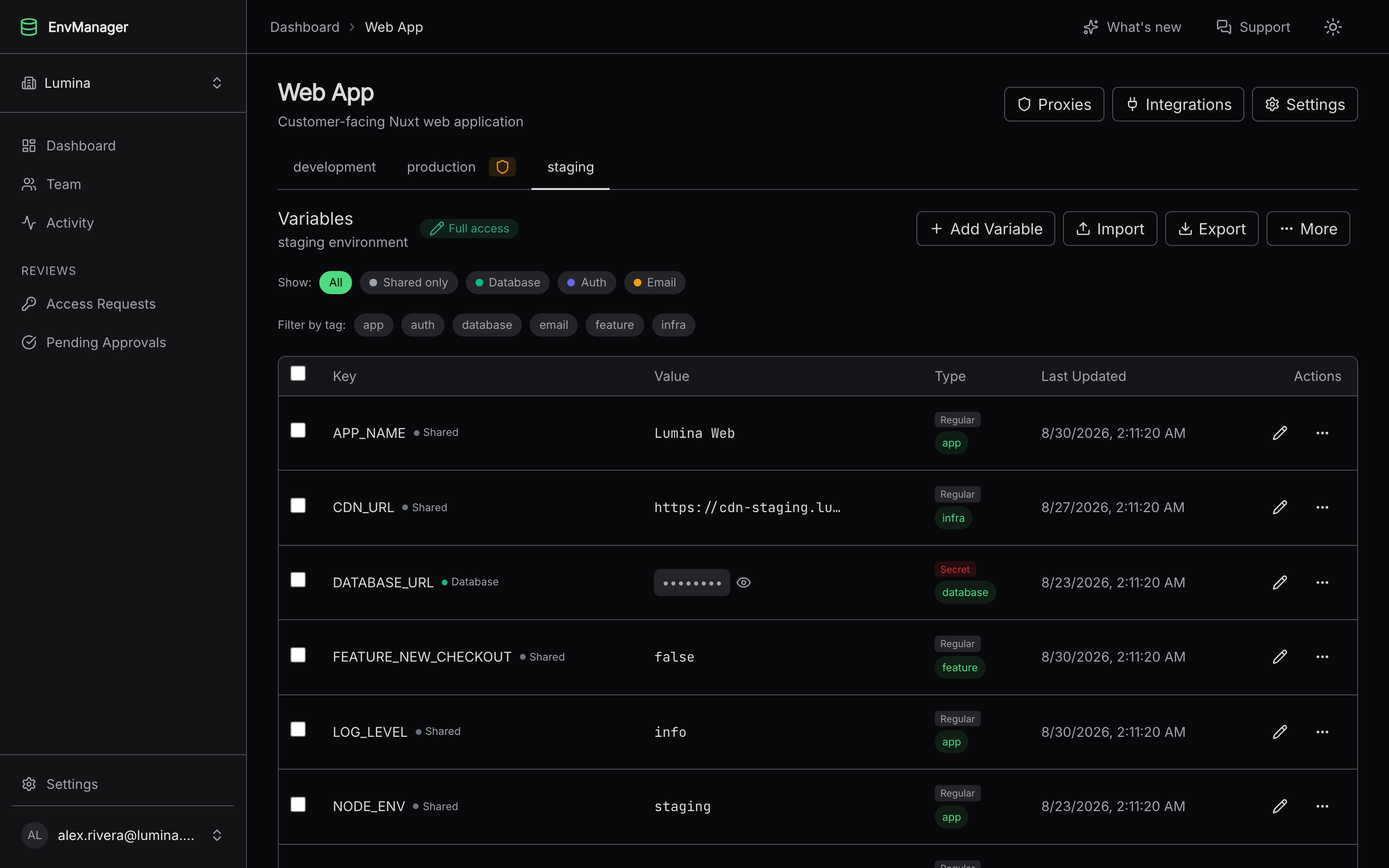This screenshot has width=1389, height=868.
Task: Open the More options dropdown
Action: [x=1307, y=229]
